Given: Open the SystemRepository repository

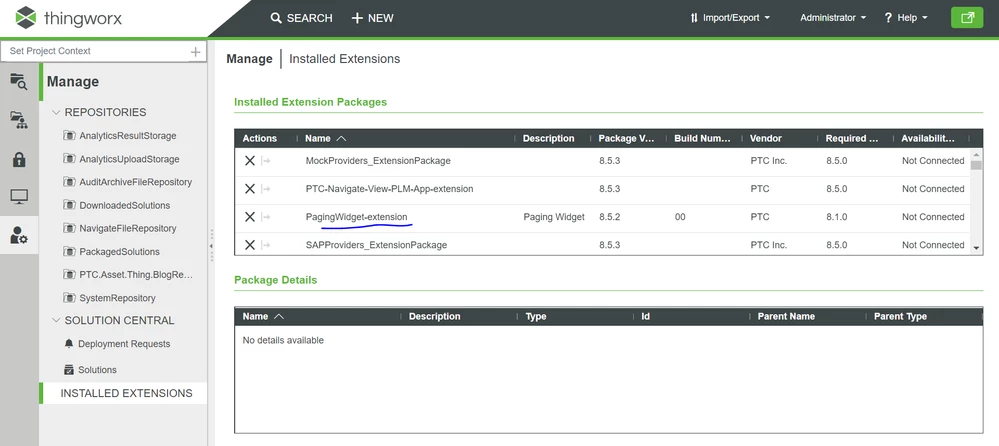Looking at the screenshot, I should coord(117,298).
